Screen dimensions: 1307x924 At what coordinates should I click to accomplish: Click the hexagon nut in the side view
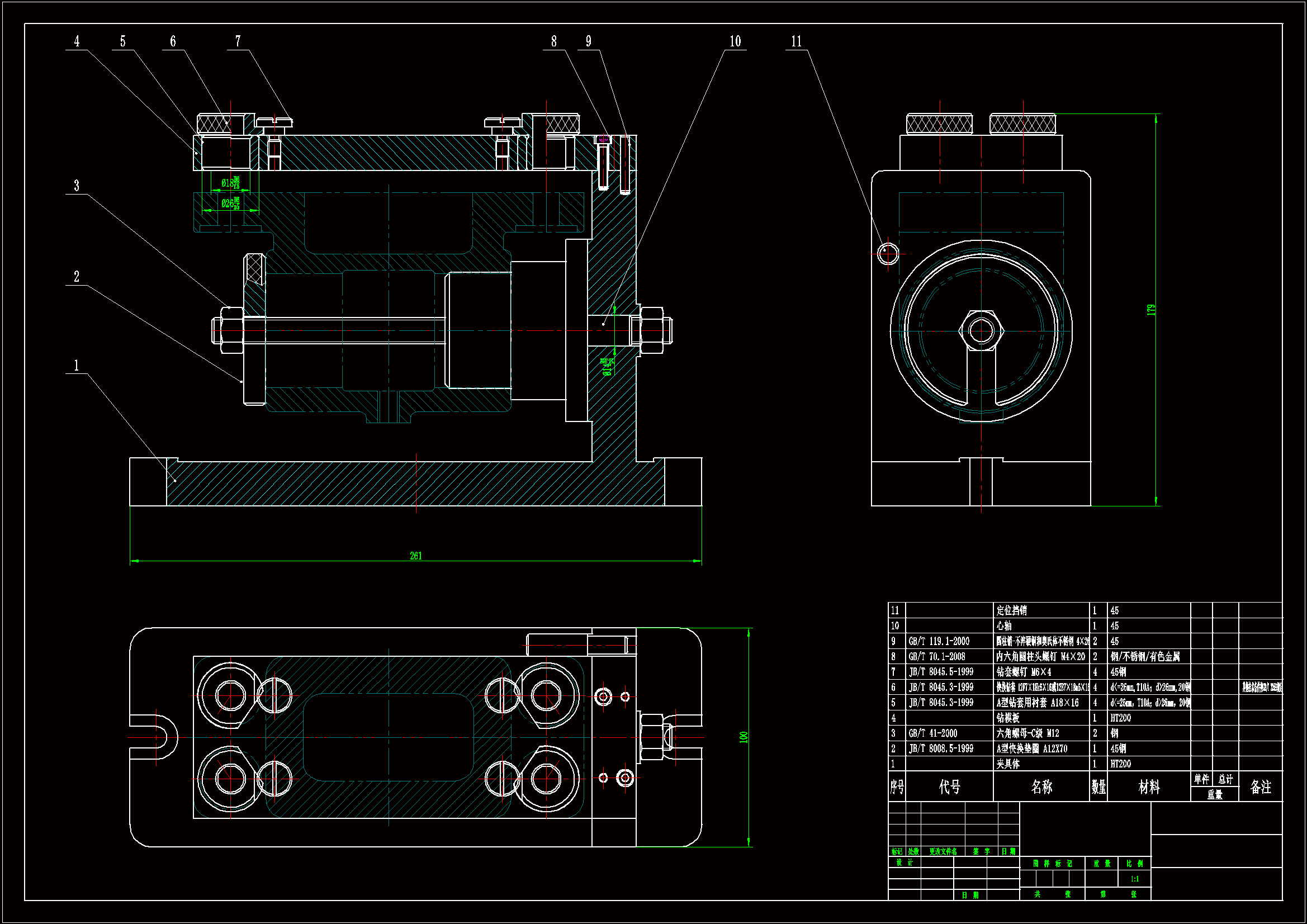pyautogui.click(x=982, y=330)
